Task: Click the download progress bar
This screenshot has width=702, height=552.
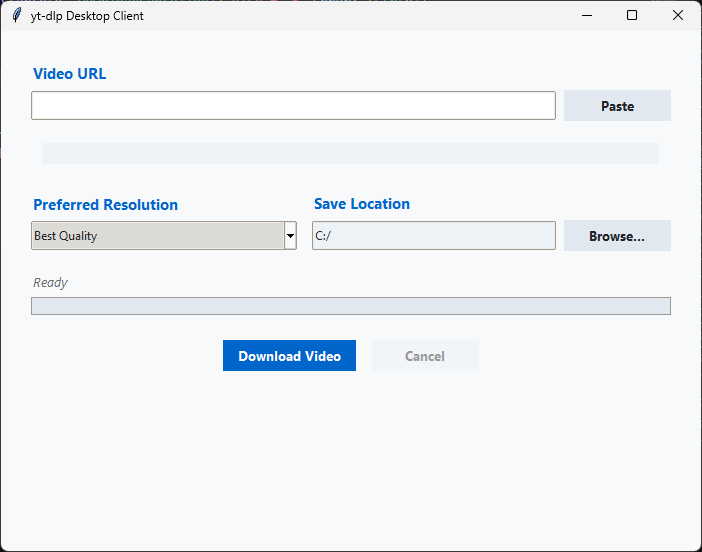Action: pyautogui.click(x=351, y=306)
